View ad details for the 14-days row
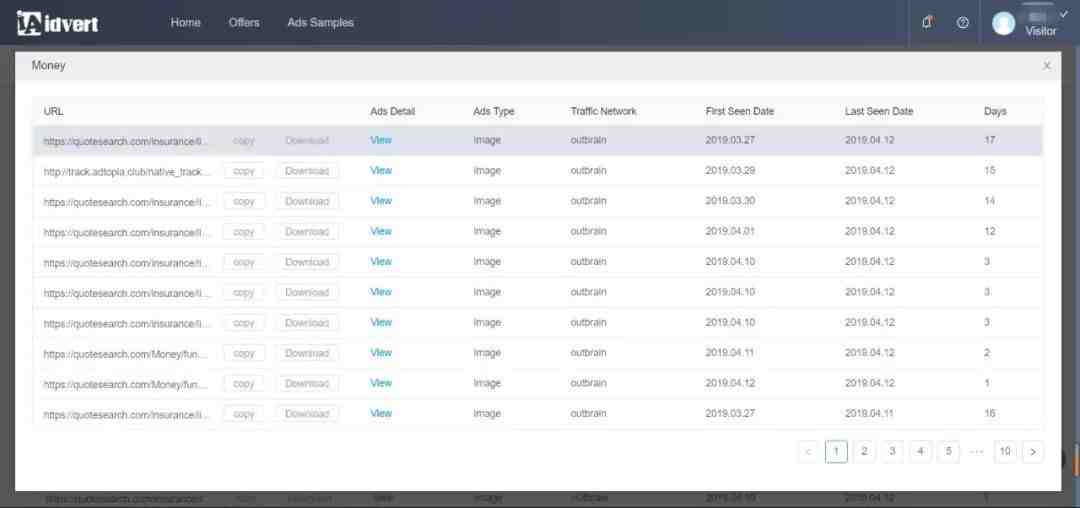1080x508 pixels. pyautogui.click(x=381, y=201)
